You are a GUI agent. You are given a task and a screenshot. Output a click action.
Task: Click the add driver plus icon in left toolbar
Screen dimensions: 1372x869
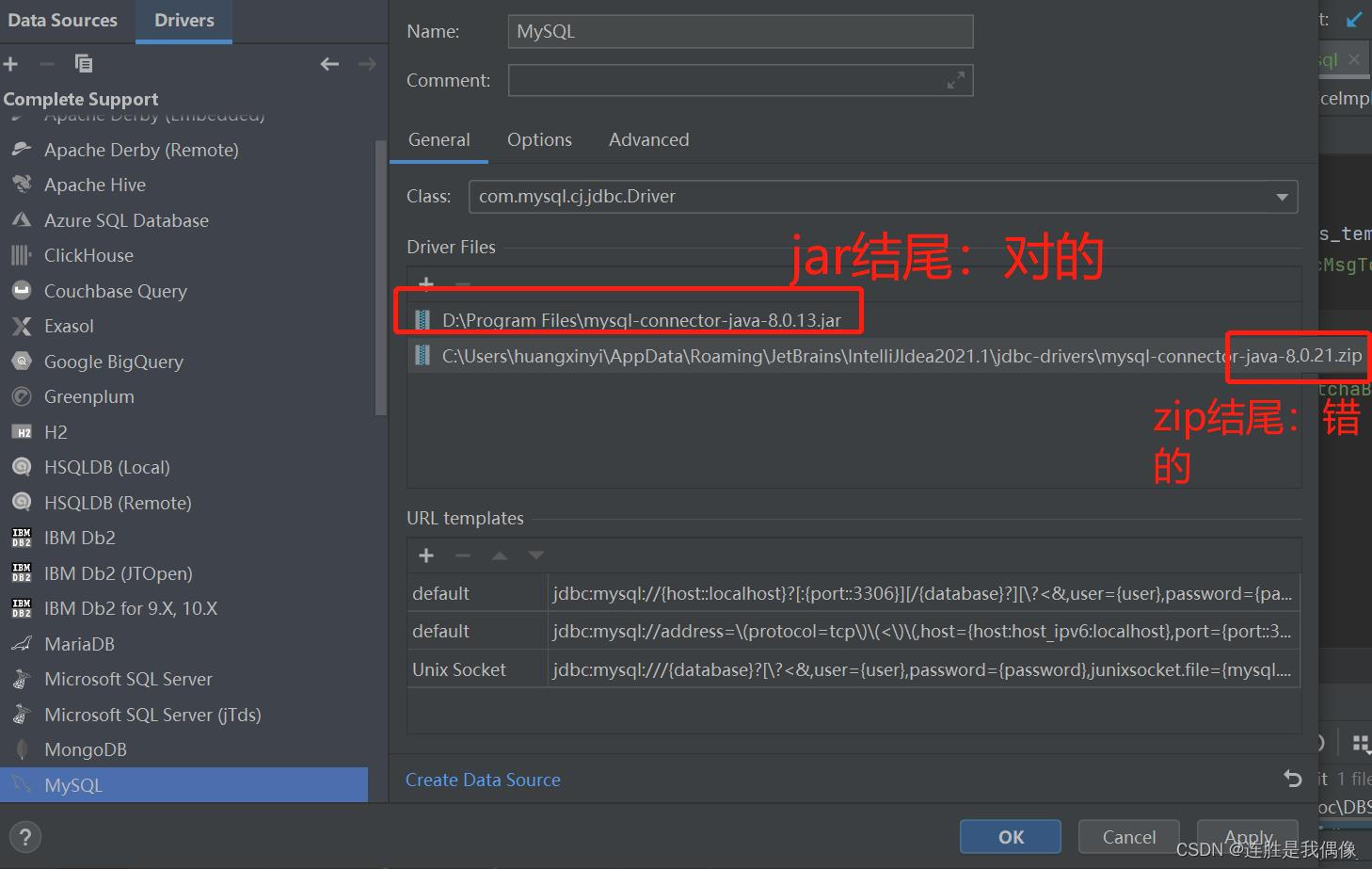coord(11,64)
